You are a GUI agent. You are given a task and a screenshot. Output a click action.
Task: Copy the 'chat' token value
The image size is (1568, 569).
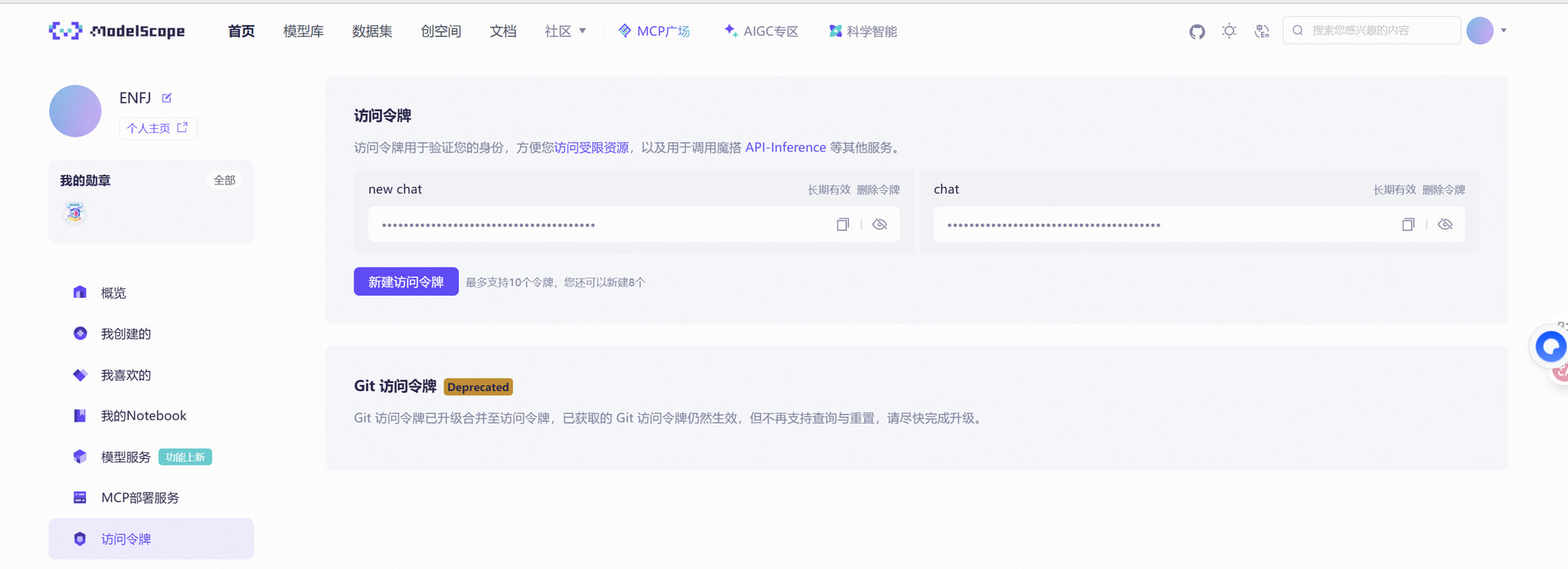click(1408, 224)
